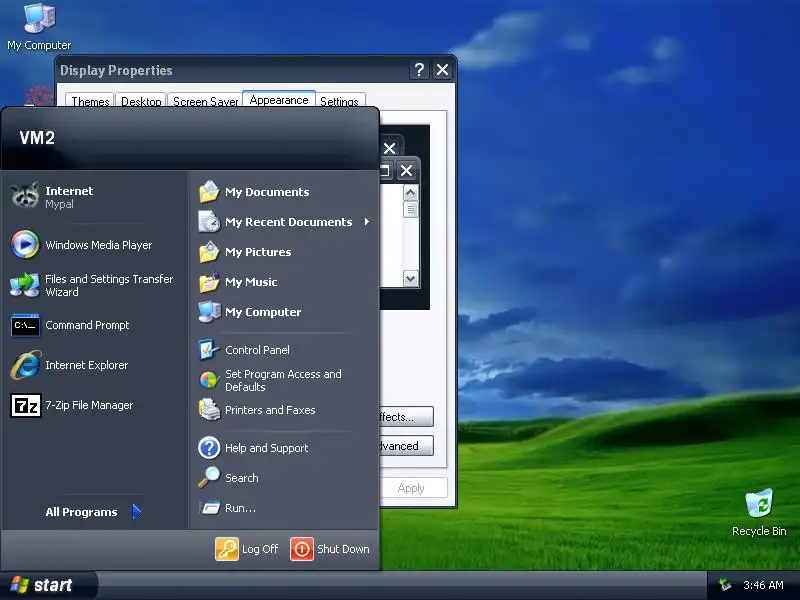Click the Apply button in Display Properties
The height and width of the screenshot is (600, 800).
(414, 488)
